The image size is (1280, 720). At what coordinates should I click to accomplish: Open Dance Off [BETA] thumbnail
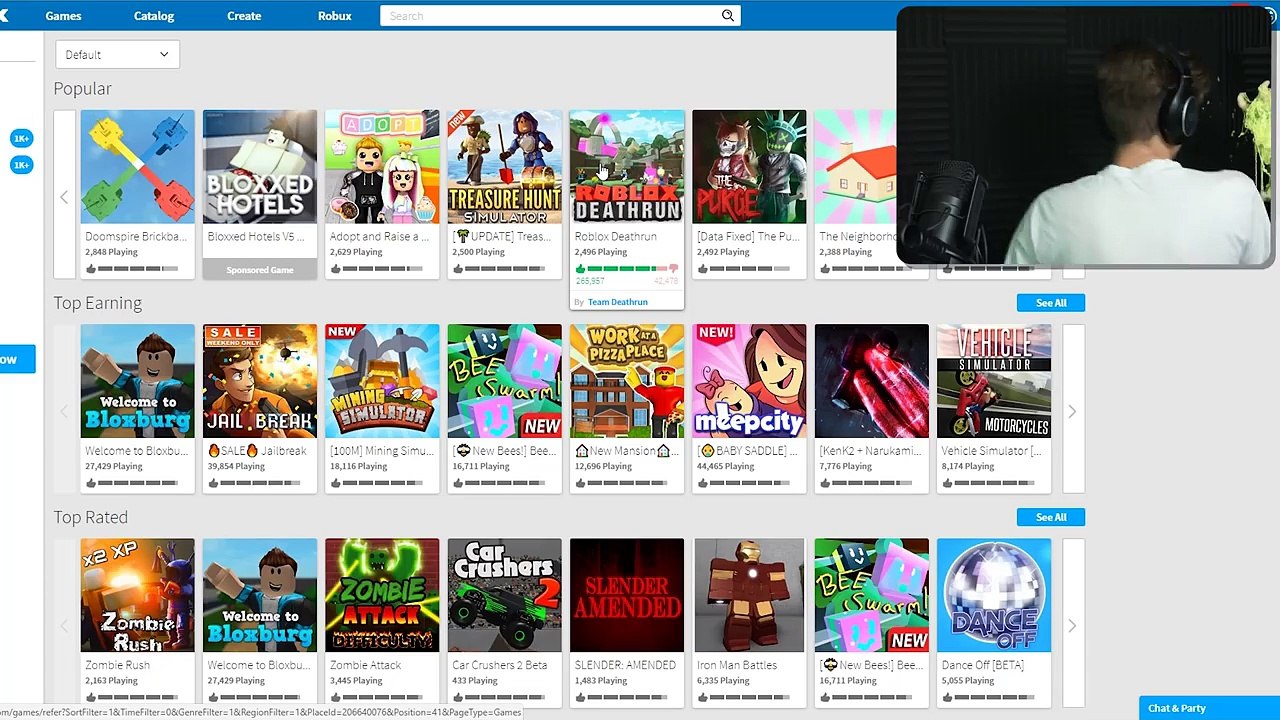[x=994, y=596]
